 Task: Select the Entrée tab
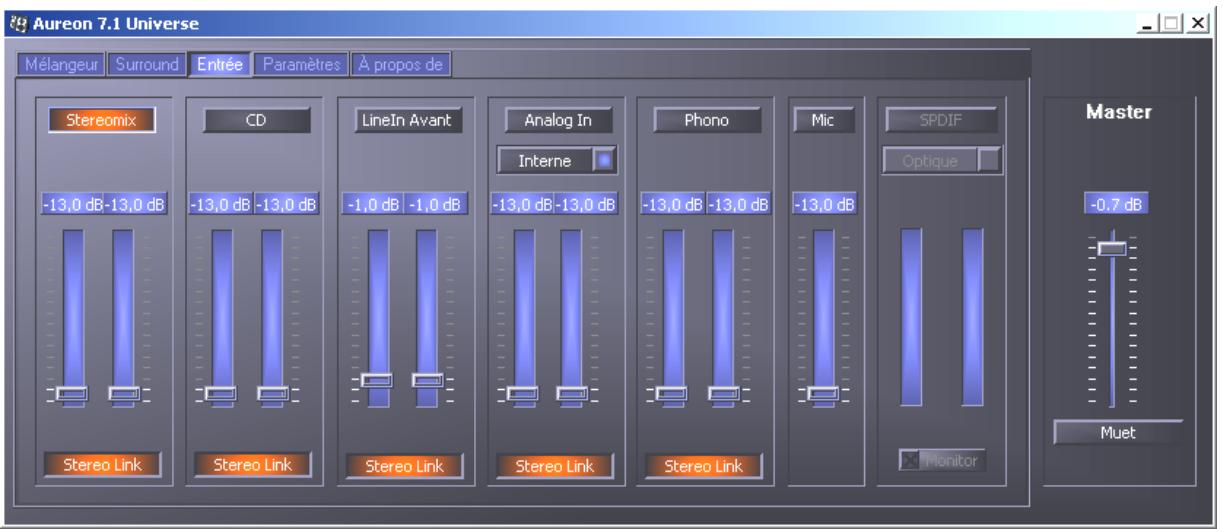219,65
